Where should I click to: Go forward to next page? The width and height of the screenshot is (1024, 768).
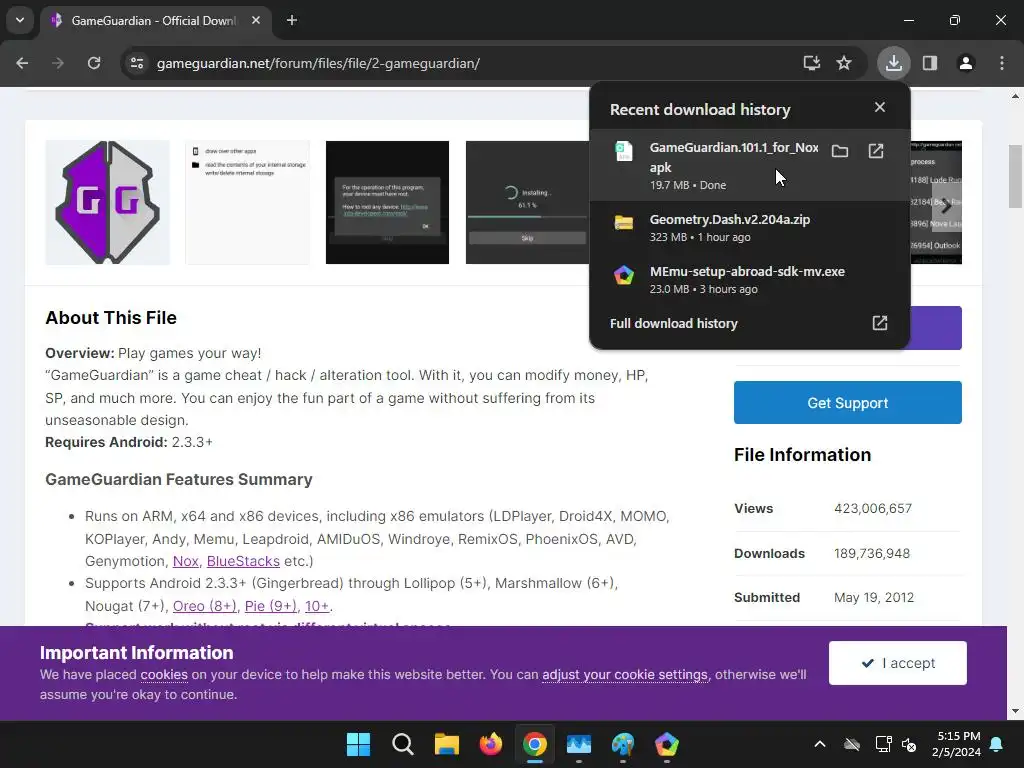[58, 63]
